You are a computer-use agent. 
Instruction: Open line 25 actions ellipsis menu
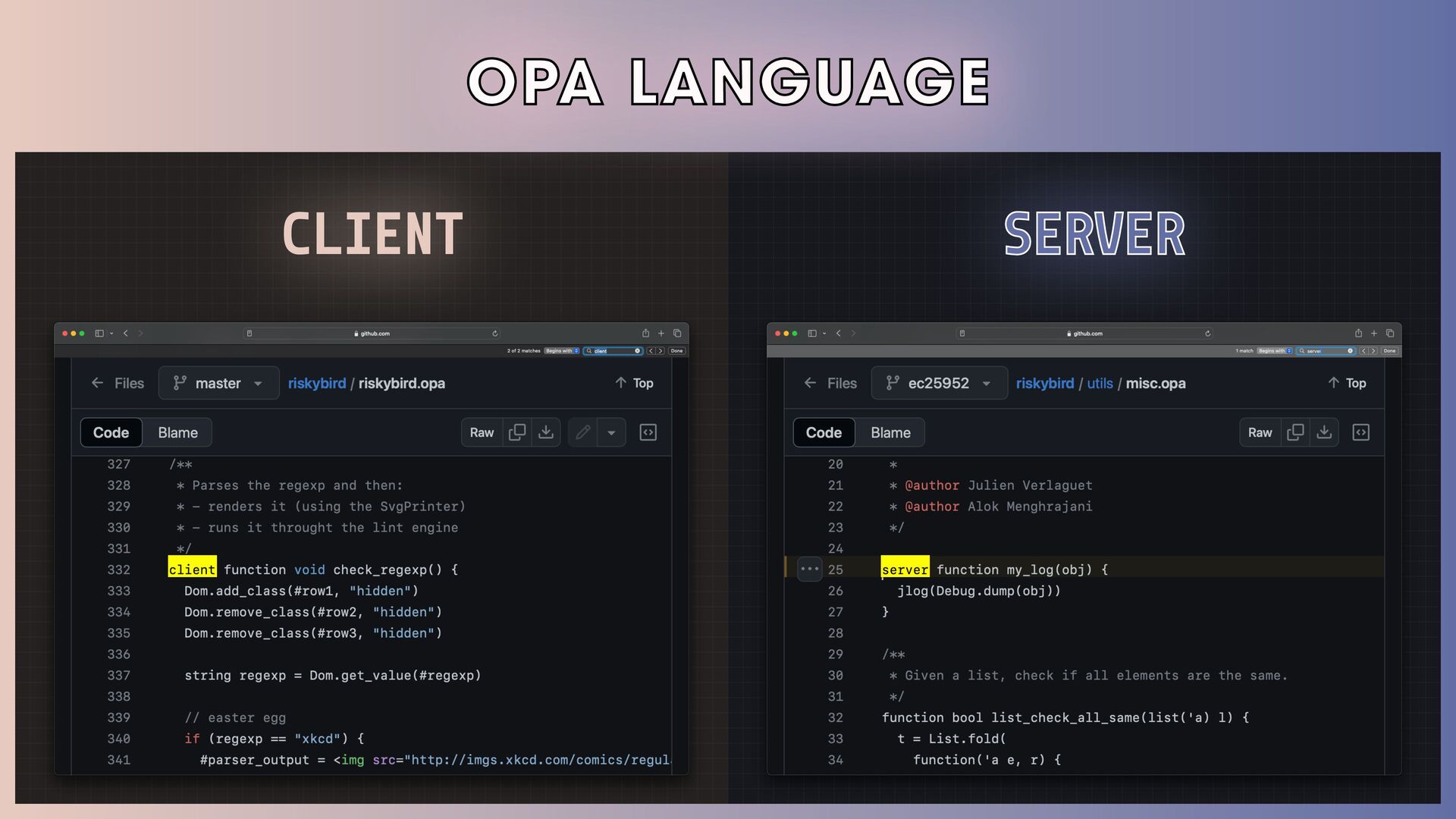pos(810,569)
